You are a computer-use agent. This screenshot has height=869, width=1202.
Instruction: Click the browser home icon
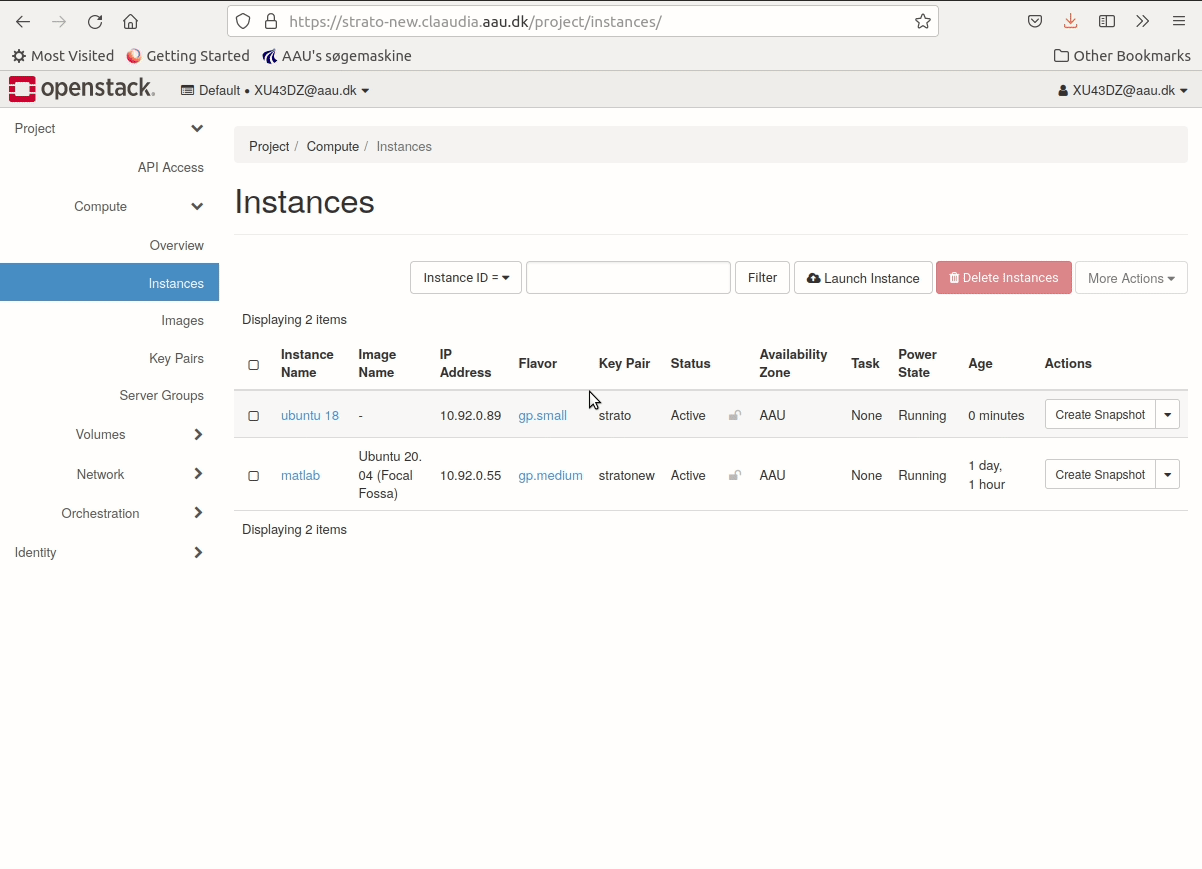point(133,21)
